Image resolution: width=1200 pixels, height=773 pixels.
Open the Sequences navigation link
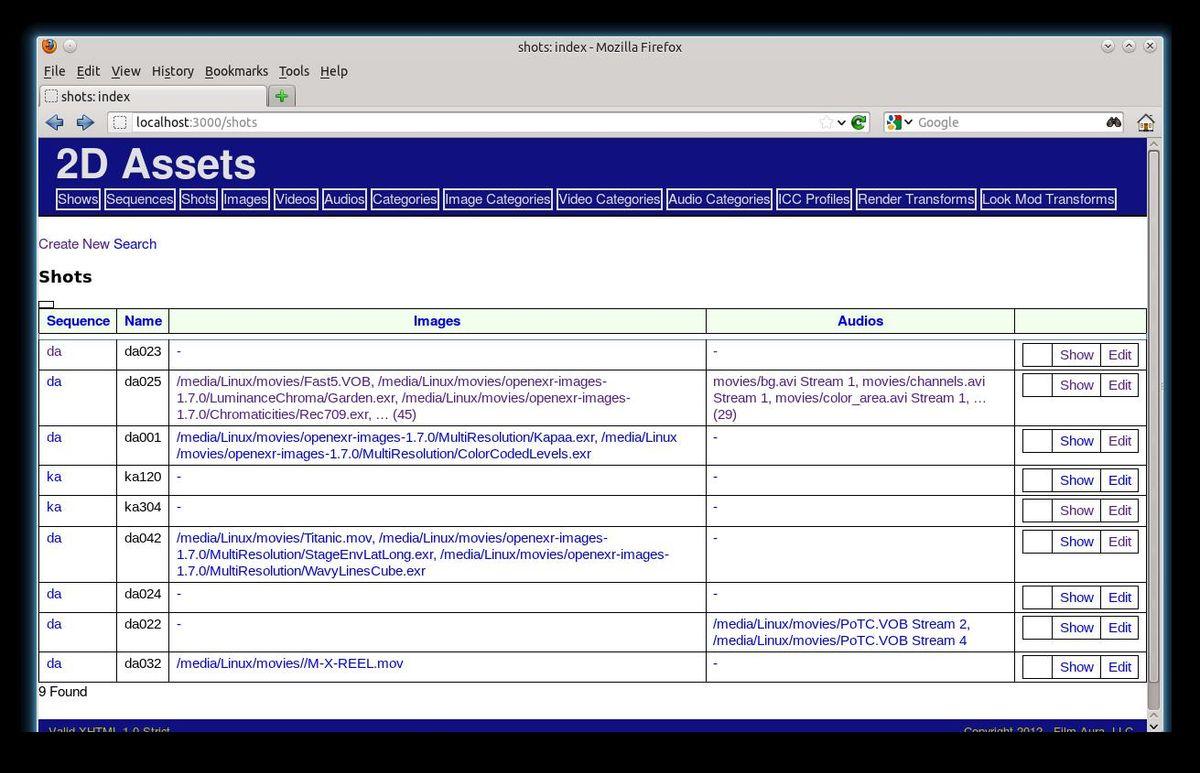tap(140, 199)
